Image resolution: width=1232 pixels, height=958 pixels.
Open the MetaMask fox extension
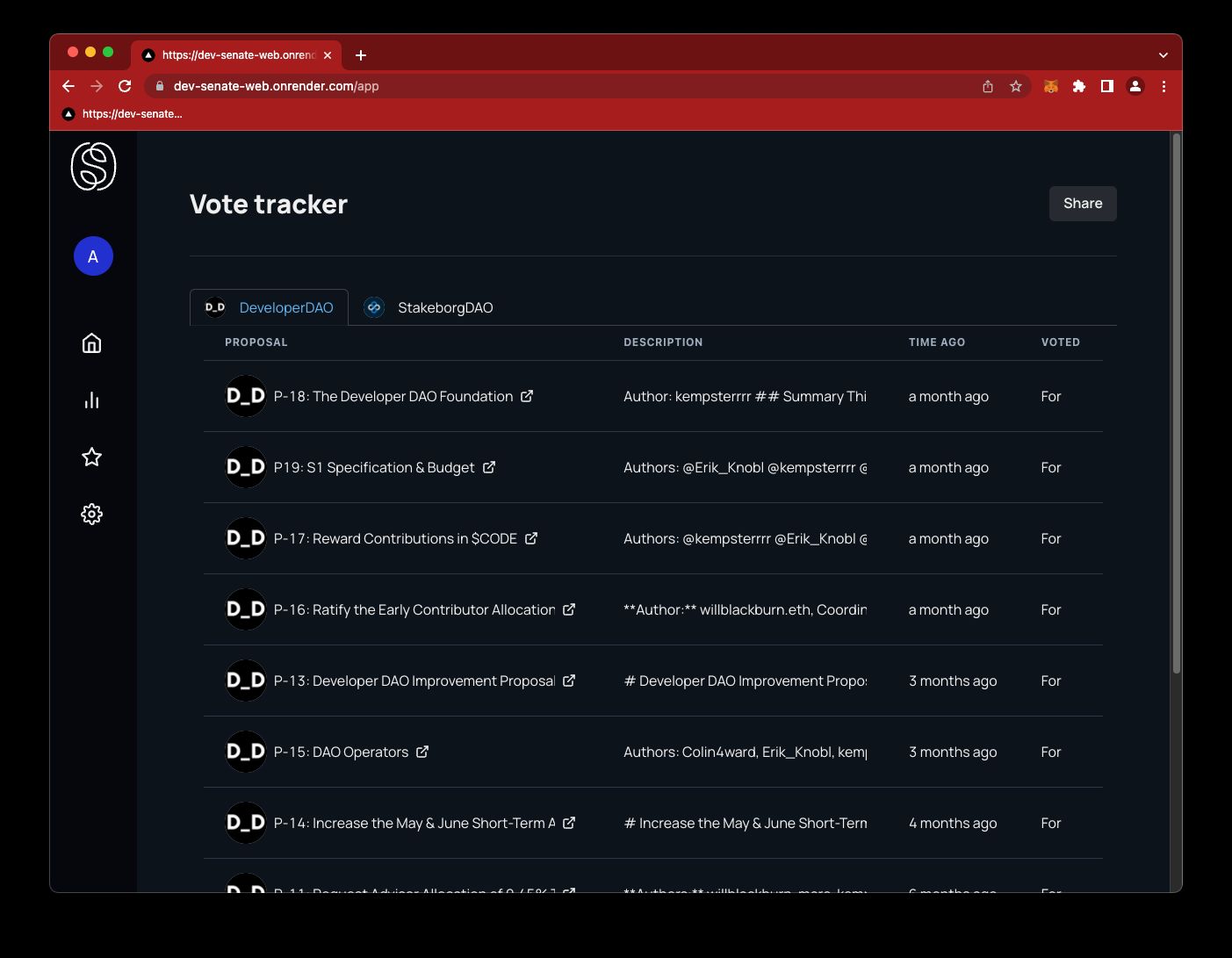(x=1051, y=86)
